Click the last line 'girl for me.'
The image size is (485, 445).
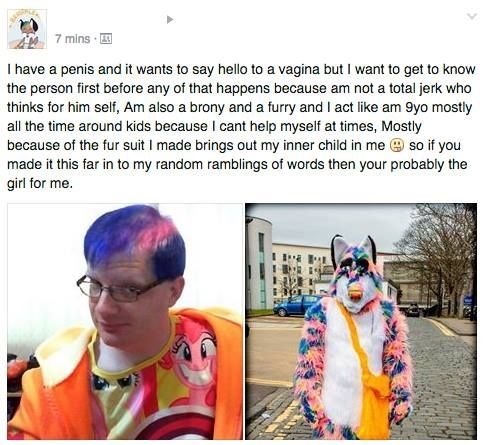pos(40,184)
